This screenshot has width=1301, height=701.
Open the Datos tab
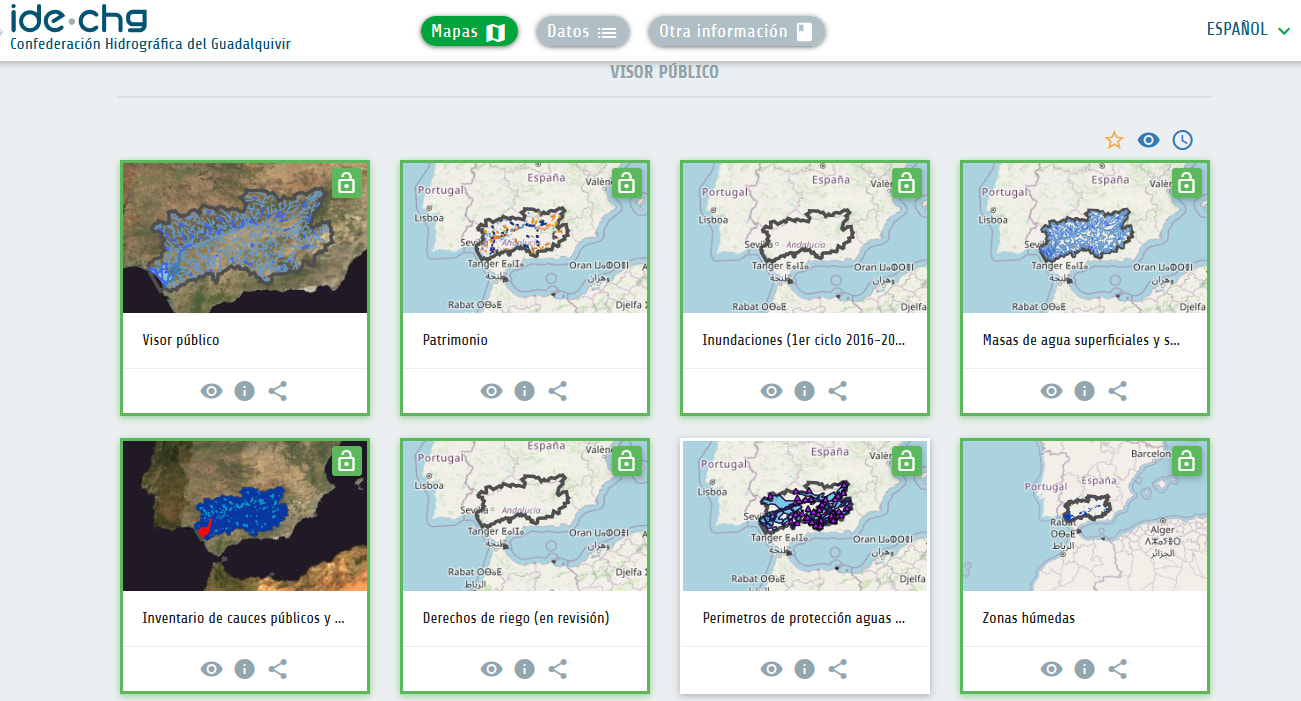582,32
